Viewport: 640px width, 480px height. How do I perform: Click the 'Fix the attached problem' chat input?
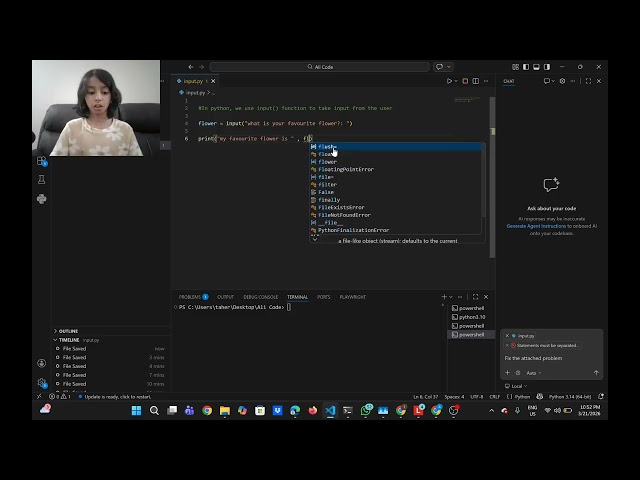(x=551, y=358)
